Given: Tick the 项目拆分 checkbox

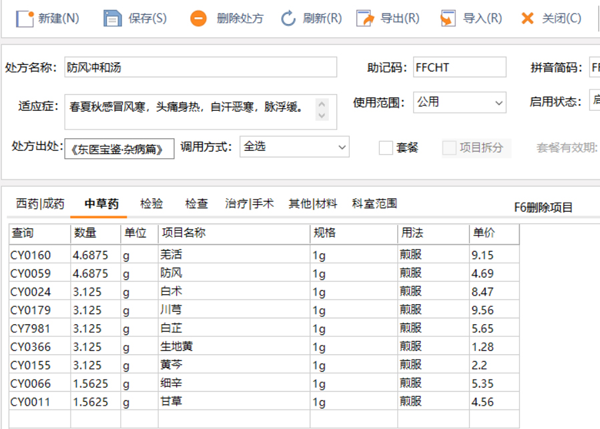Looking at the screenshot, I should point(449,148).
